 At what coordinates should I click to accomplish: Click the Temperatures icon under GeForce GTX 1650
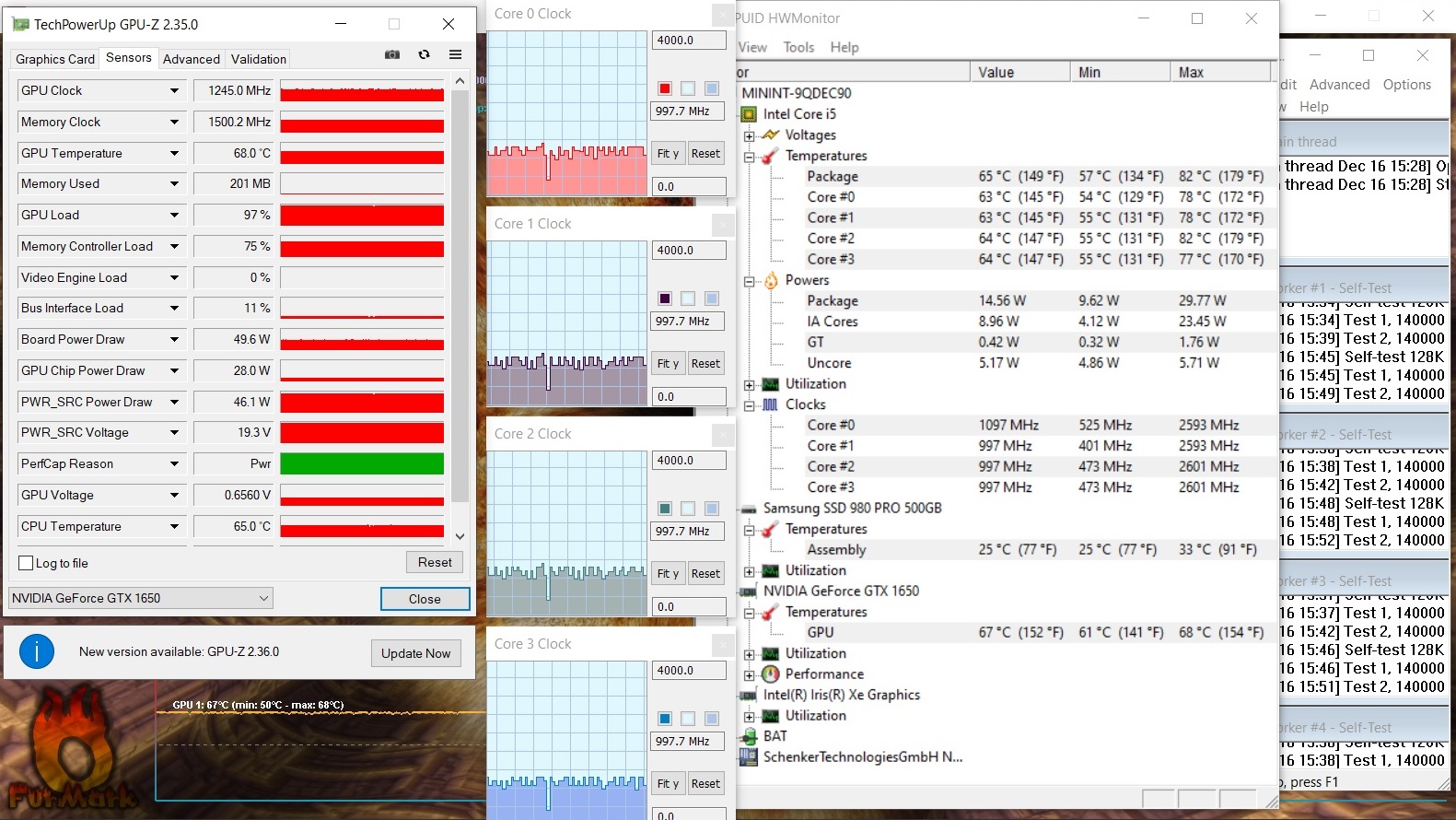coord(771,612)
